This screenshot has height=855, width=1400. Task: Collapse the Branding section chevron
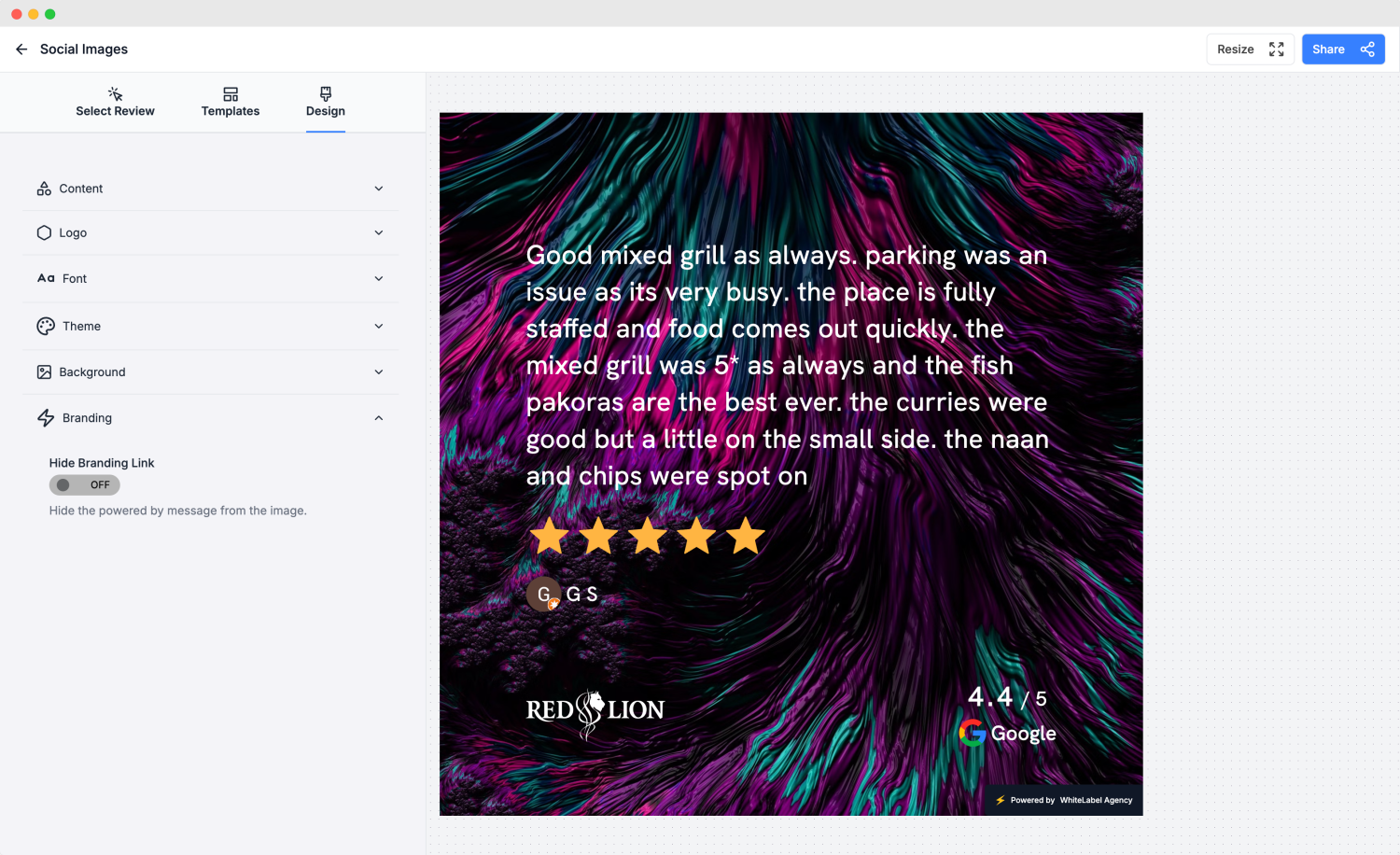pos(379,418)
